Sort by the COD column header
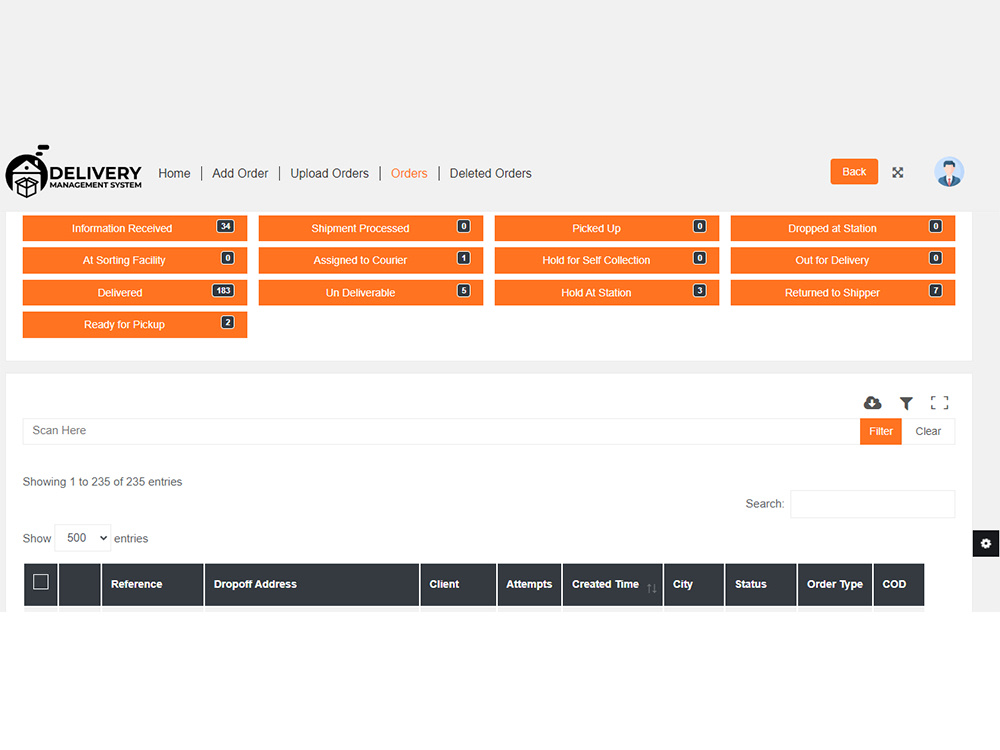 (899, 584)
